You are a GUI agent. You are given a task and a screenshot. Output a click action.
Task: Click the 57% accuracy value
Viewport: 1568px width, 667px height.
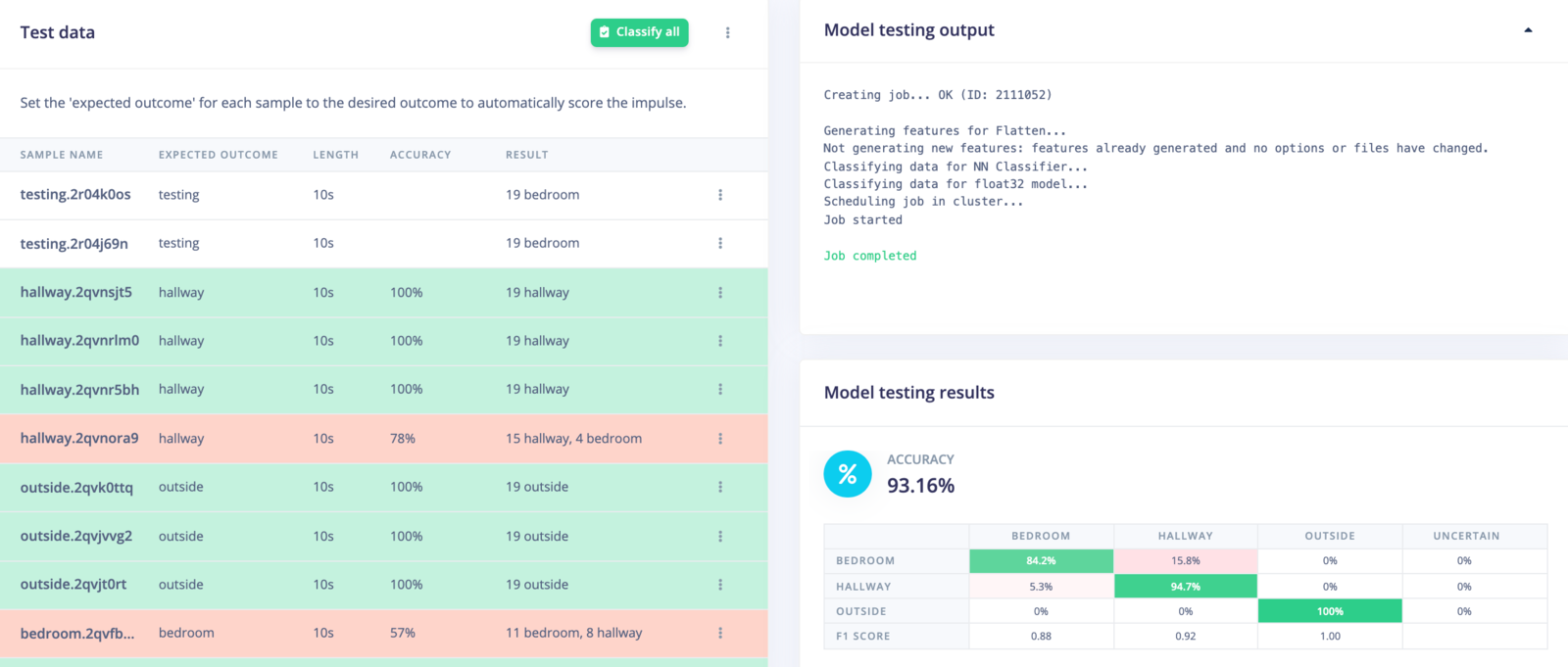pyautogui.click(x=403, y=633)
